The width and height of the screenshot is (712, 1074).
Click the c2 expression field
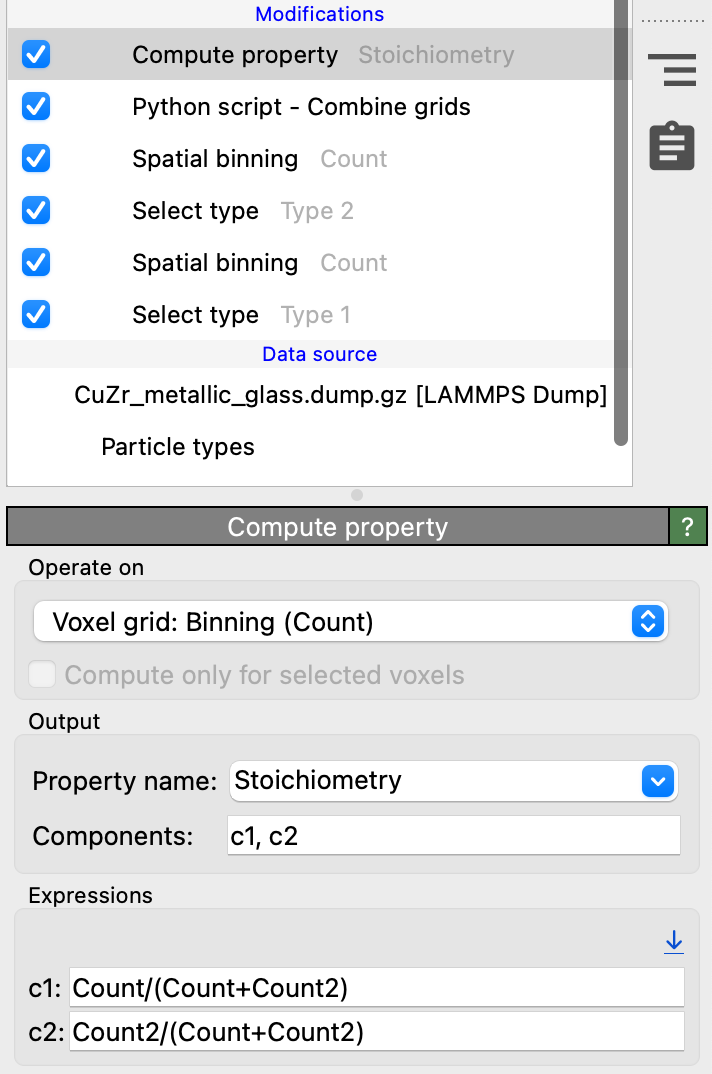tap(377, 1032)
